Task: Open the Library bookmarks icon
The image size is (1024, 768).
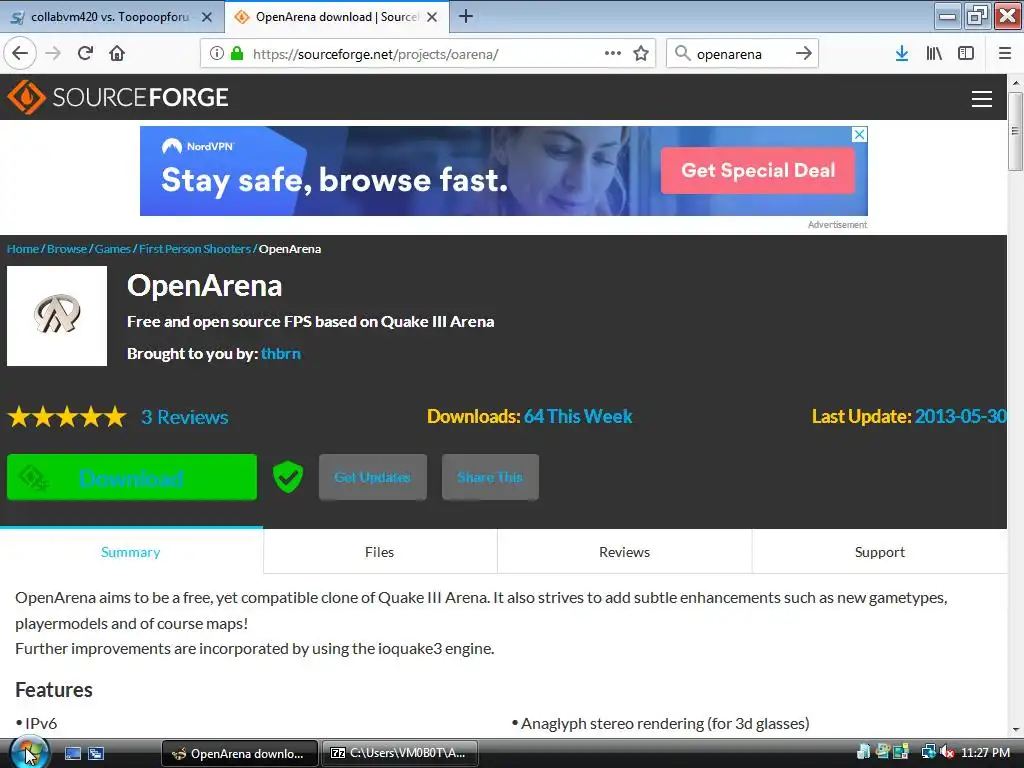Action: (934, 54)
